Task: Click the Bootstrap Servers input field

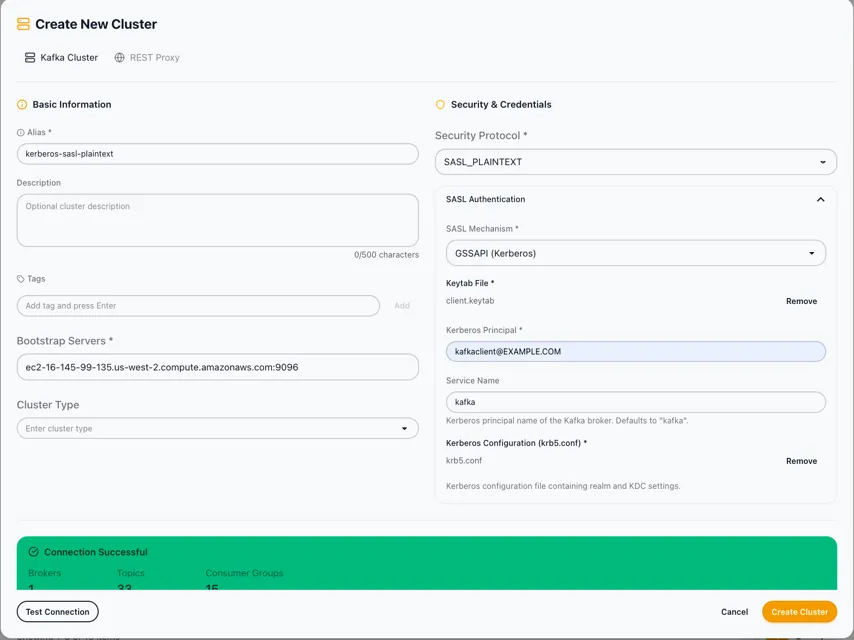Action: (218, 367)
